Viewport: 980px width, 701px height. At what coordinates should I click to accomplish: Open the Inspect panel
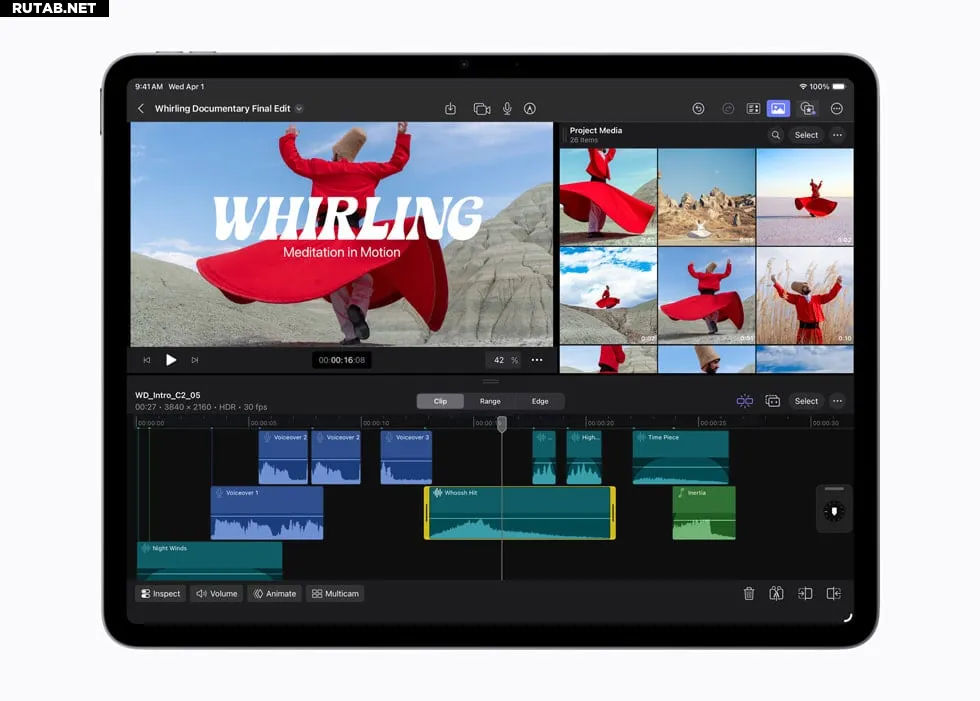pos(160,594)
